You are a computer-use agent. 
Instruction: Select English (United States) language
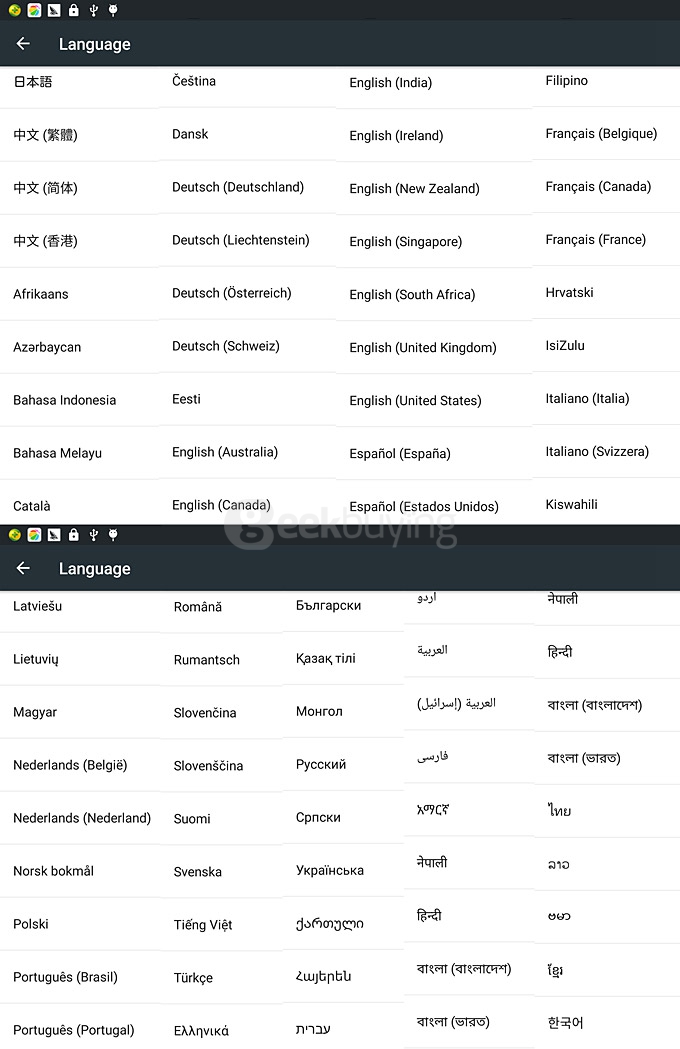[415, 401]
